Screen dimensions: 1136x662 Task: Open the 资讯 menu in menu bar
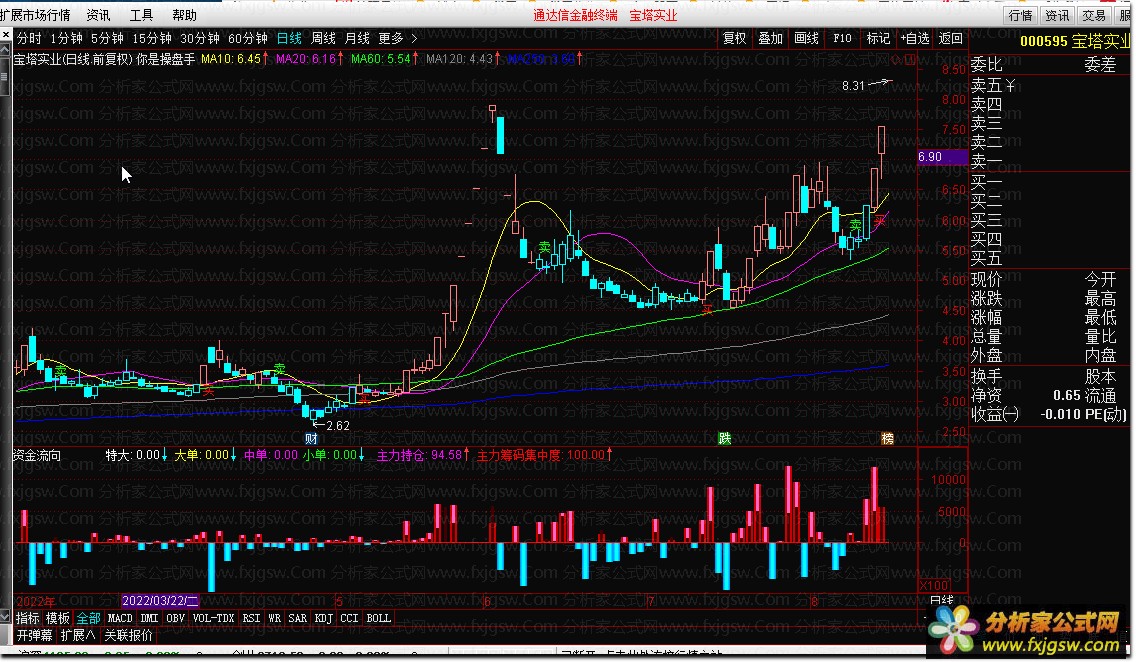[98, 14]
